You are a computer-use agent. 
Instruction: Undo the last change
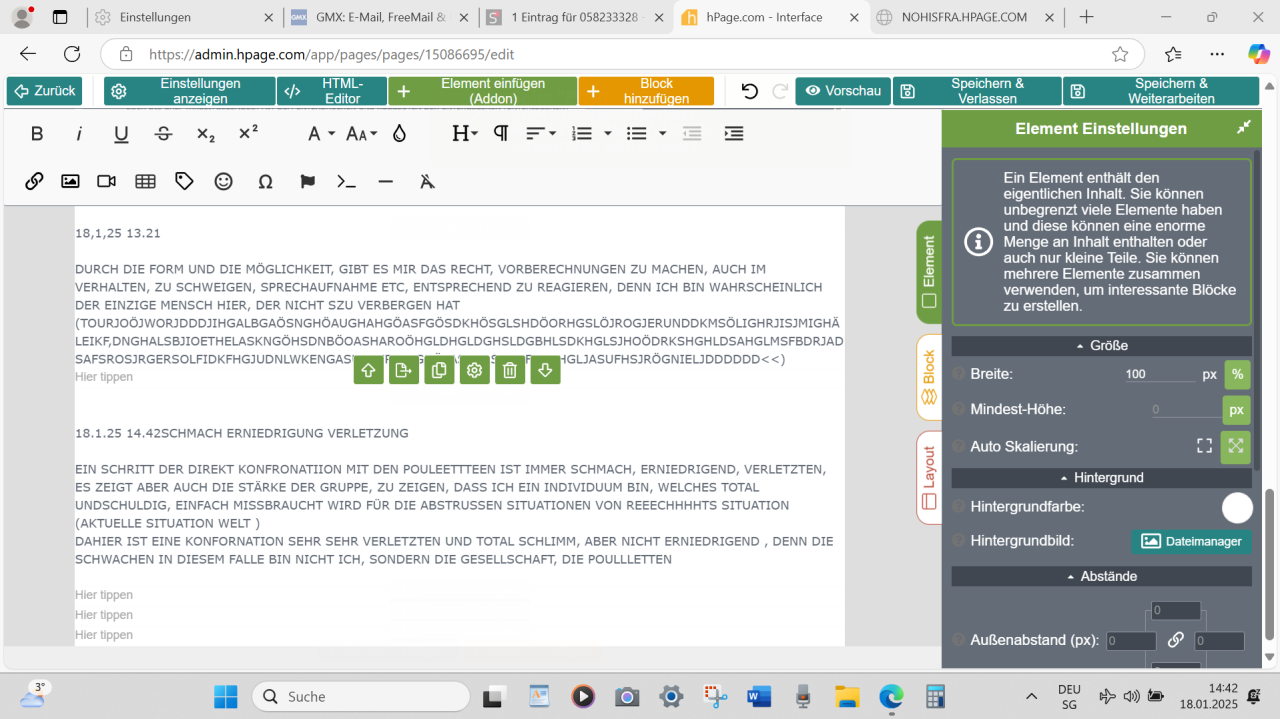(749, 91)
